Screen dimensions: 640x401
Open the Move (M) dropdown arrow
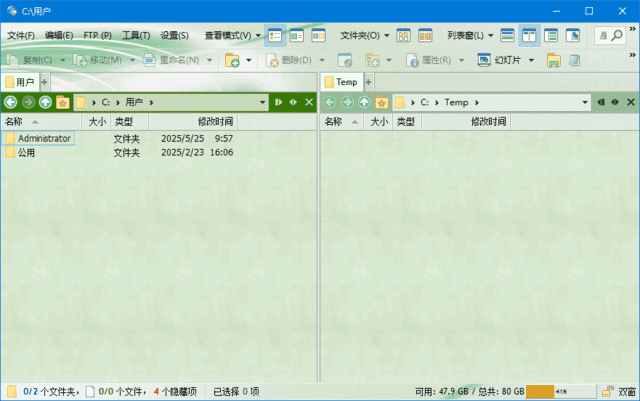click(x=132, y=60)
